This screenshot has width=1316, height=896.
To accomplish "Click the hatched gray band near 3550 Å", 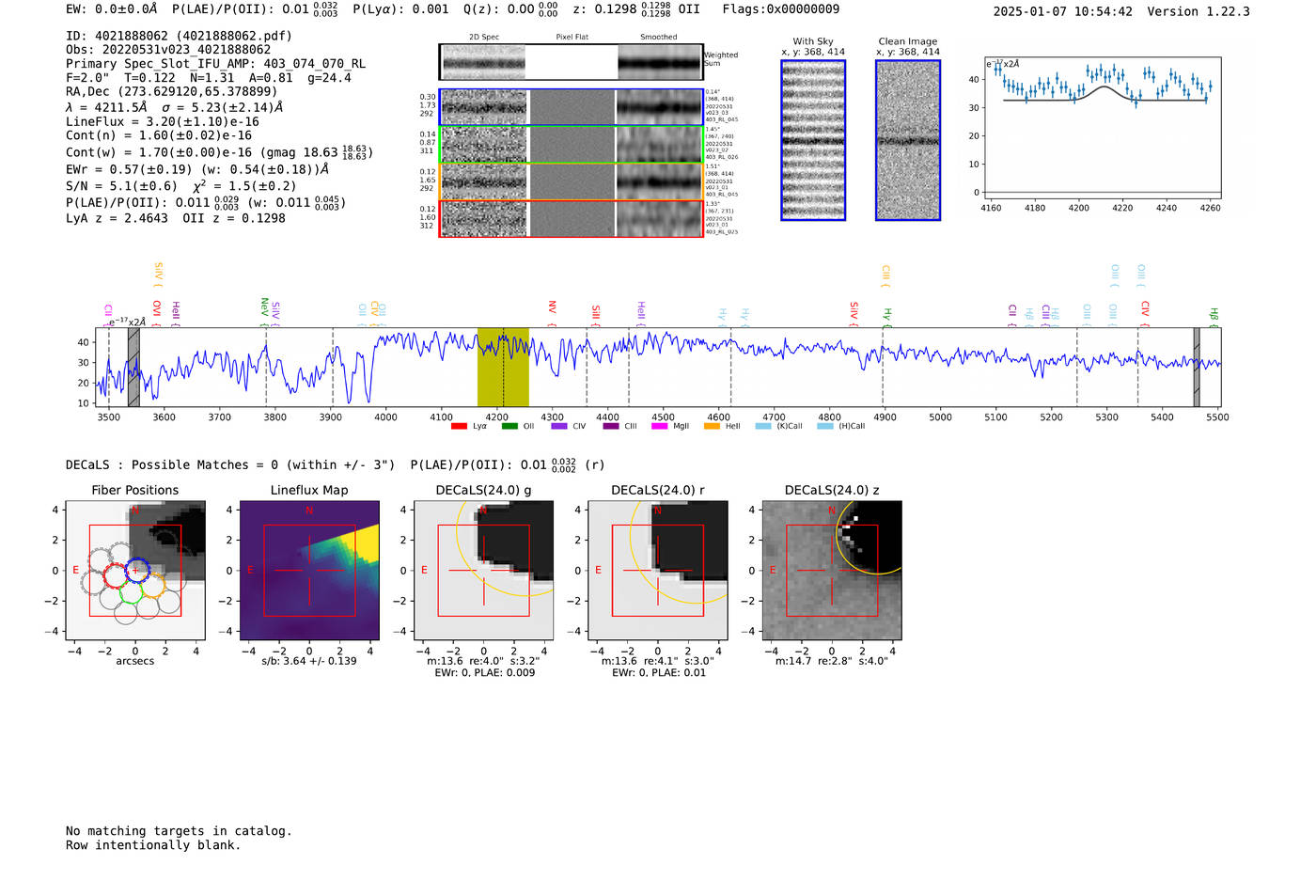I will click(x=133, y=368).
